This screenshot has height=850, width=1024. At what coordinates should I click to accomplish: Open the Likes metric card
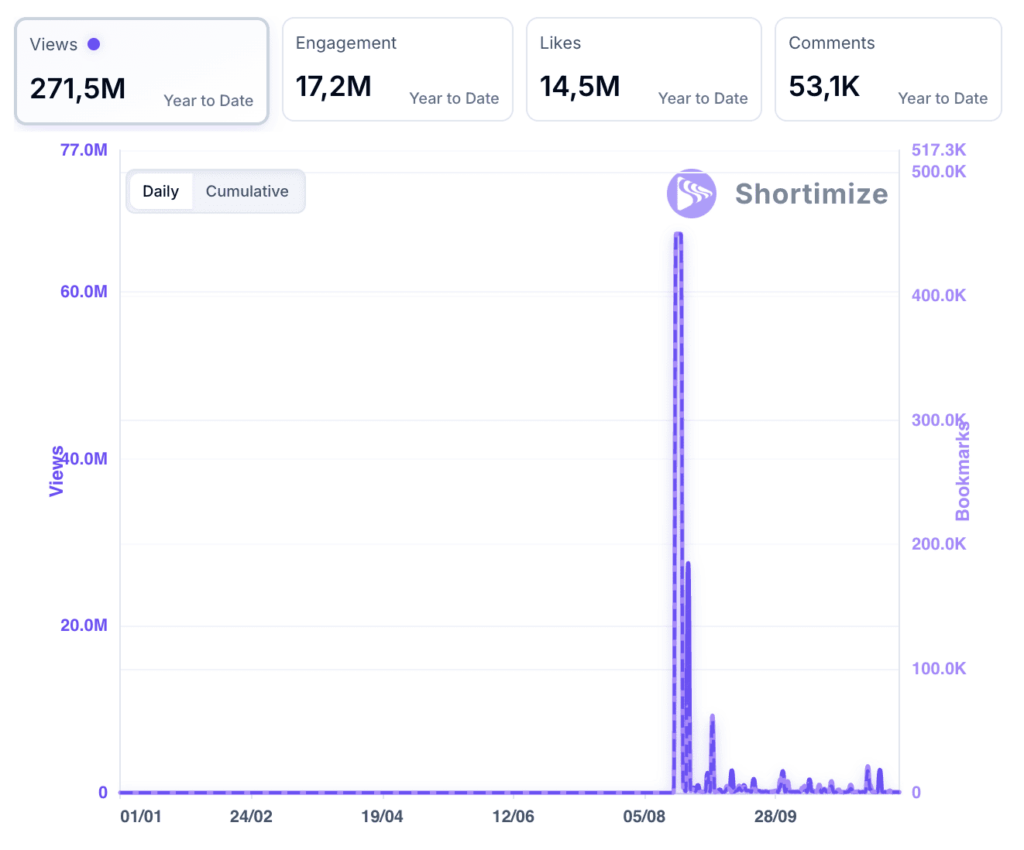(643, 69)
